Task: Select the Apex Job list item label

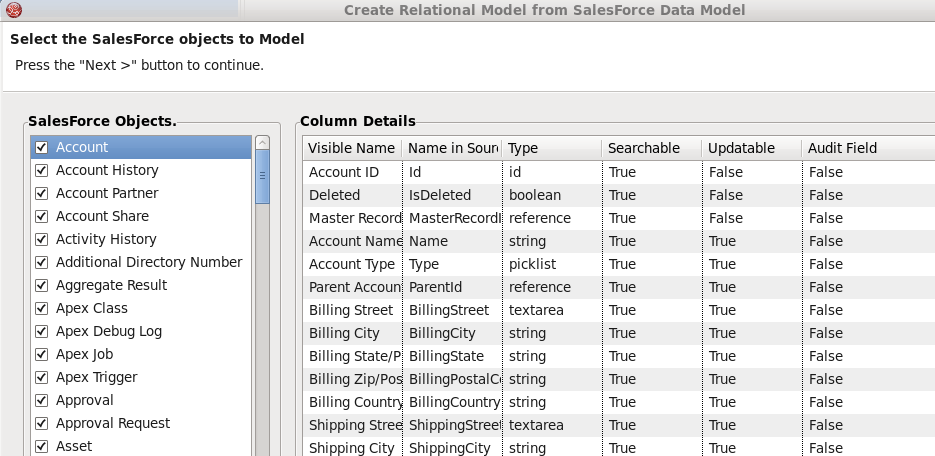Action: 85,354
